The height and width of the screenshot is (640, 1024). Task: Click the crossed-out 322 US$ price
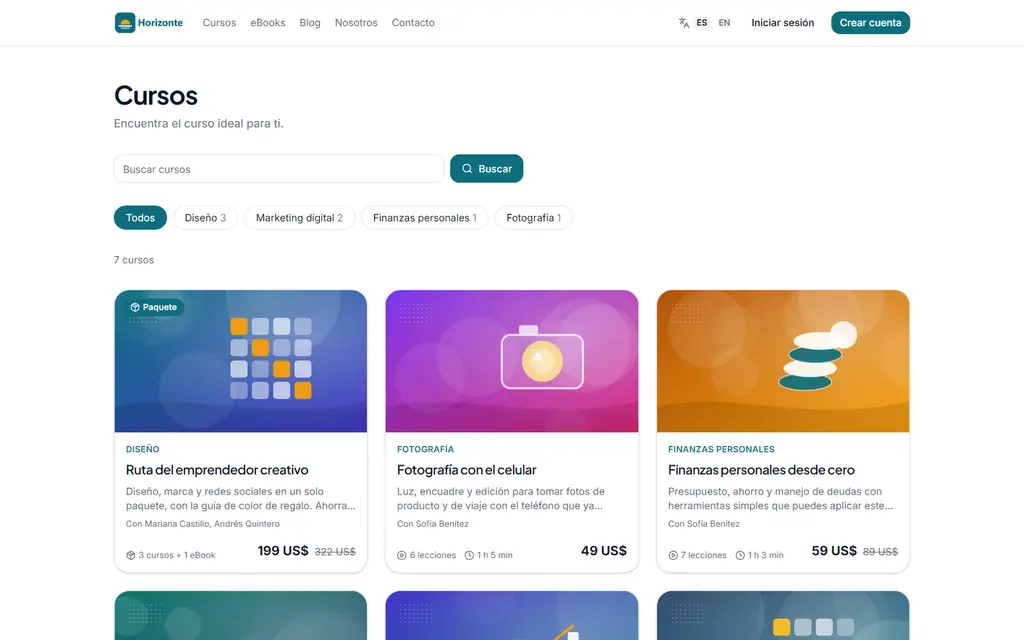coord(335,552)
